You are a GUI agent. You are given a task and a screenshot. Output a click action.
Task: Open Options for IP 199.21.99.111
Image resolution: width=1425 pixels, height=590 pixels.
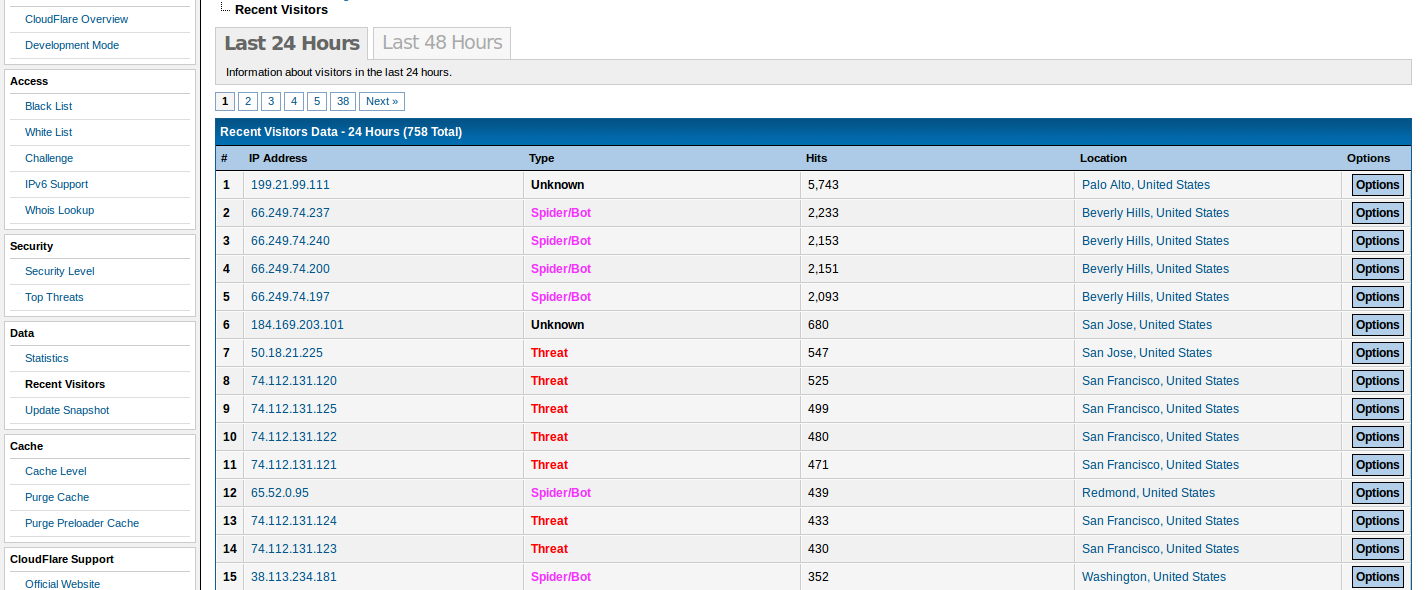coord(1377,185)
